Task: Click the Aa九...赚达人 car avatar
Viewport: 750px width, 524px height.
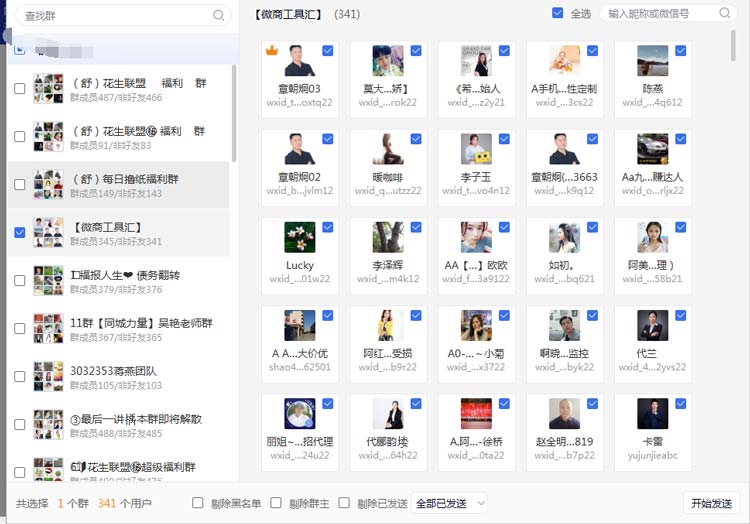Action: [x=652, y=149]
